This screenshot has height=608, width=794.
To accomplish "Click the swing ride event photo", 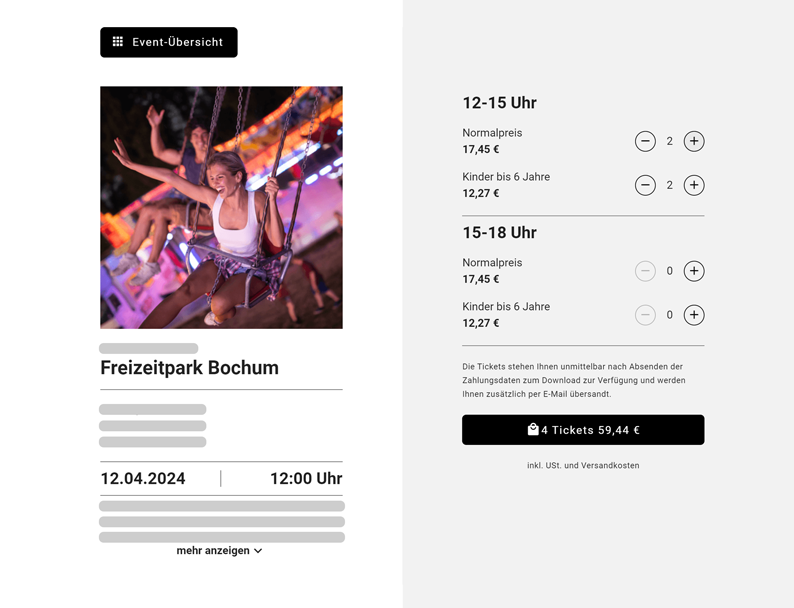I will 221,207.
